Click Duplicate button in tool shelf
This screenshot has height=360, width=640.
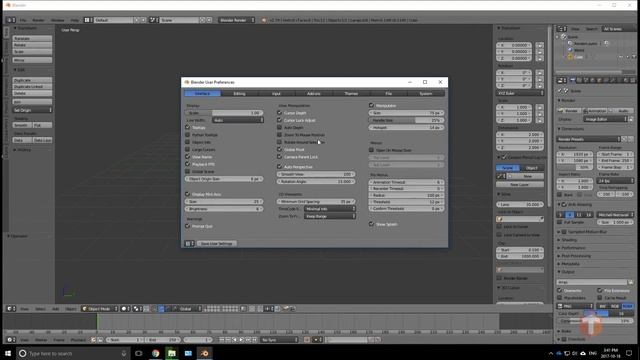click(x=32, y=80)
